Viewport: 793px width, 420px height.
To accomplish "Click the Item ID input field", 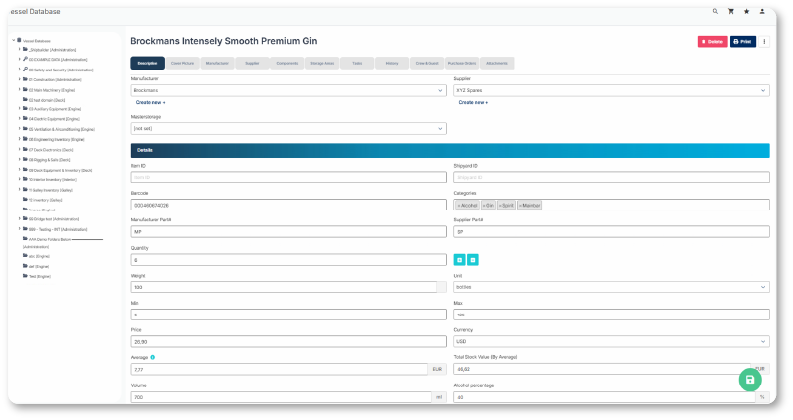I will (288, 177).
